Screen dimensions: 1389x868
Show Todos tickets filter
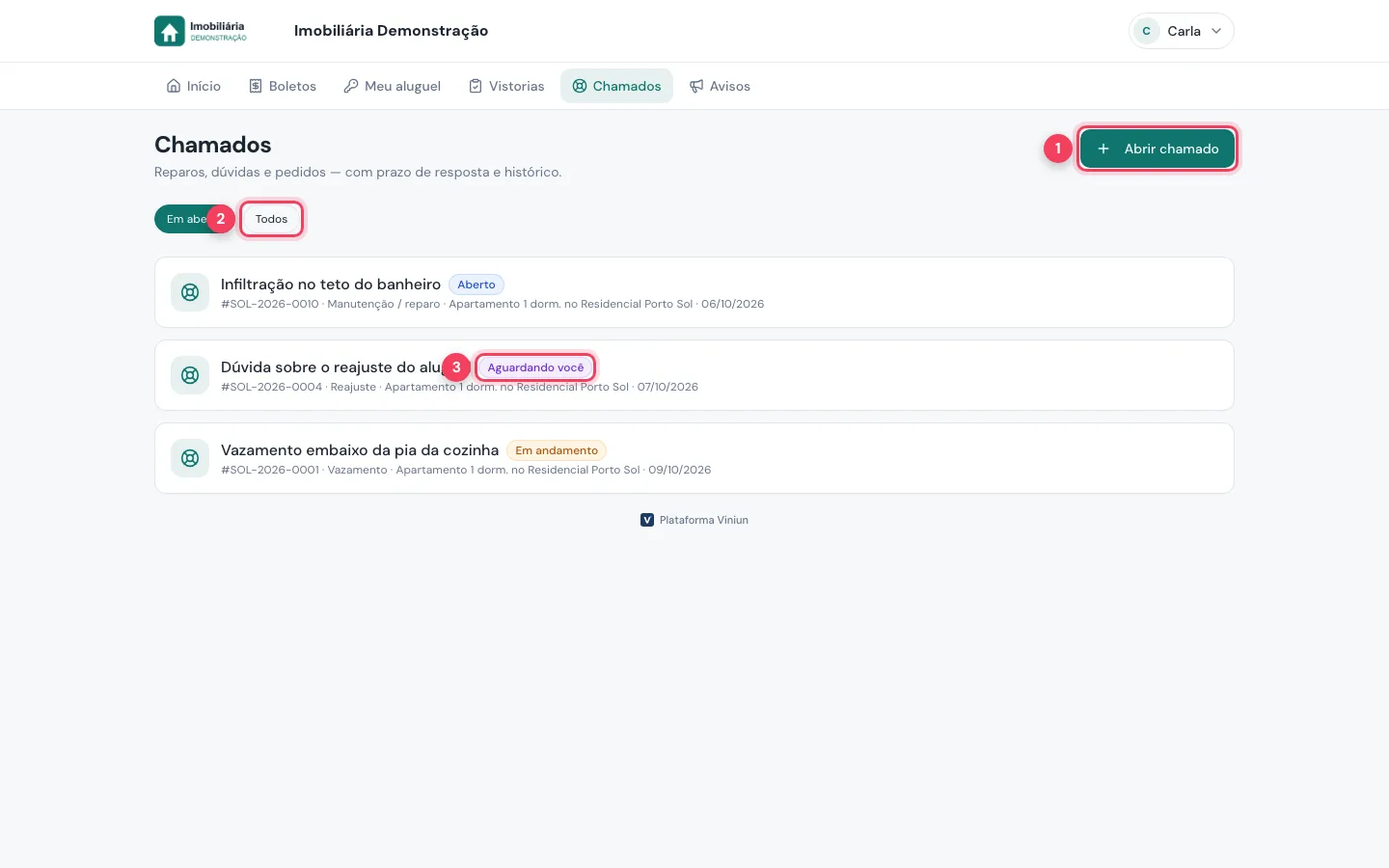[x=271, y=219]
